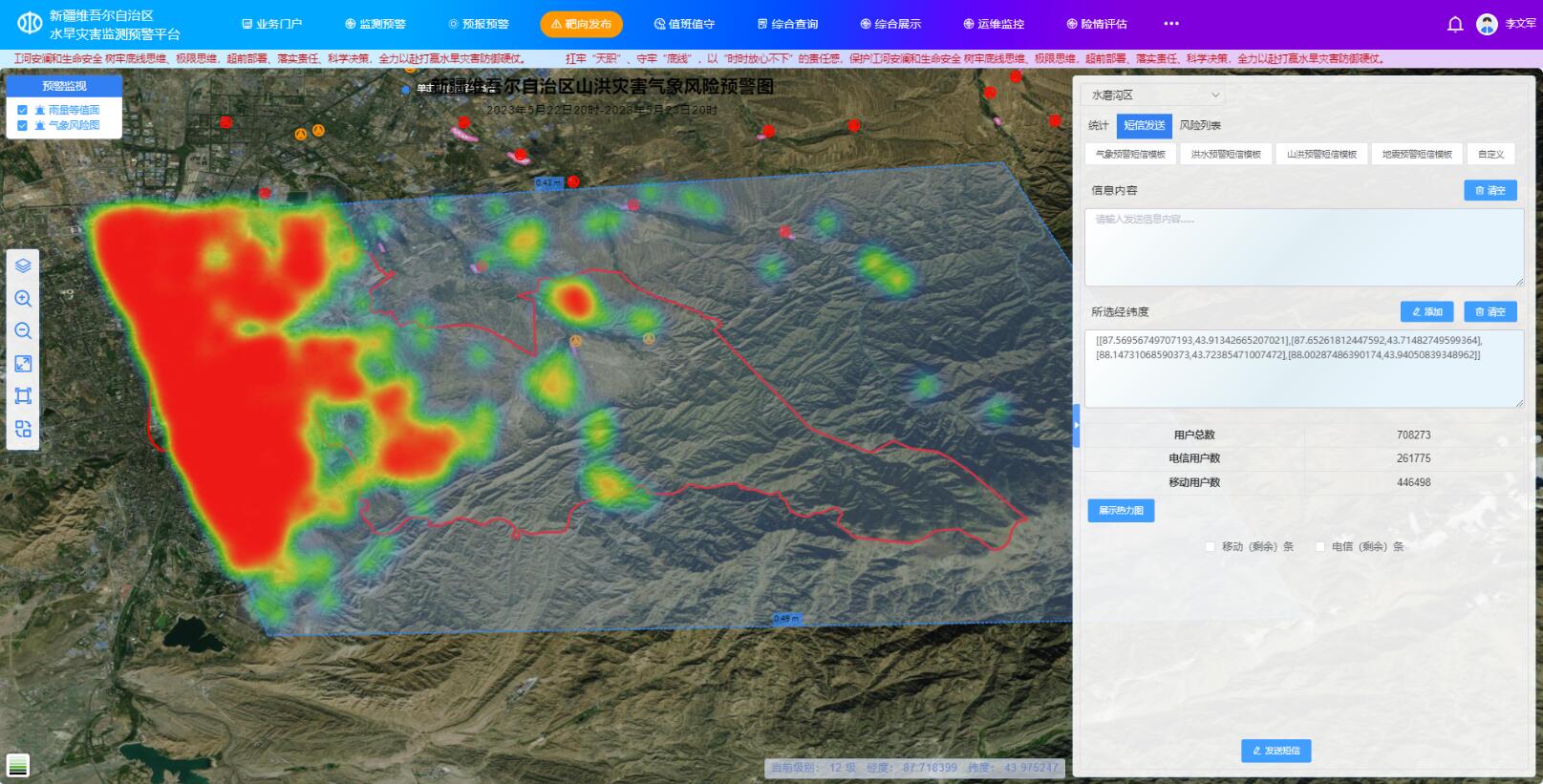Focus the 信息内容 message text area

1304,247
